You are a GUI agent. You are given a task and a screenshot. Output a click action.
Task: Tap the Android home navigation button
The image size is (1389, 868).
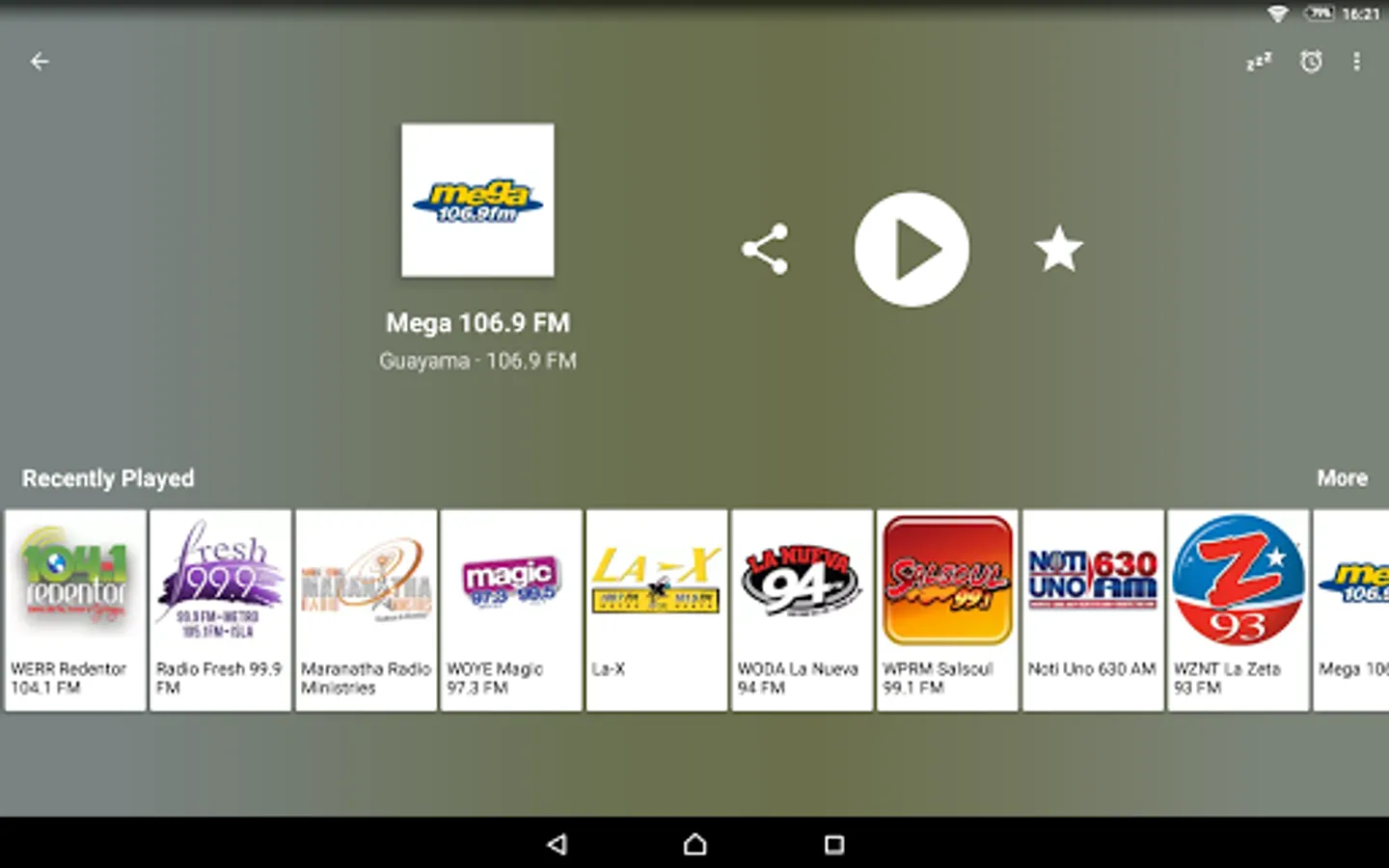tap(694, 845)
